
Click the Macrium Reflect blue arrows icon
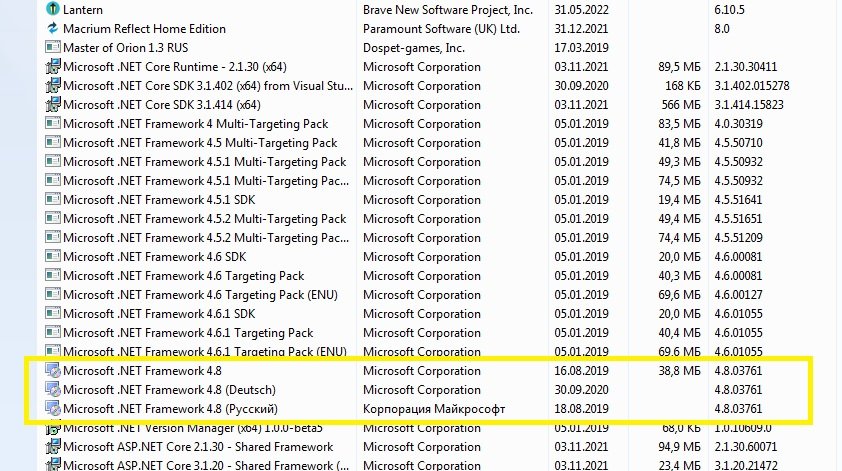pyautogui.click(x=53, y=28)
